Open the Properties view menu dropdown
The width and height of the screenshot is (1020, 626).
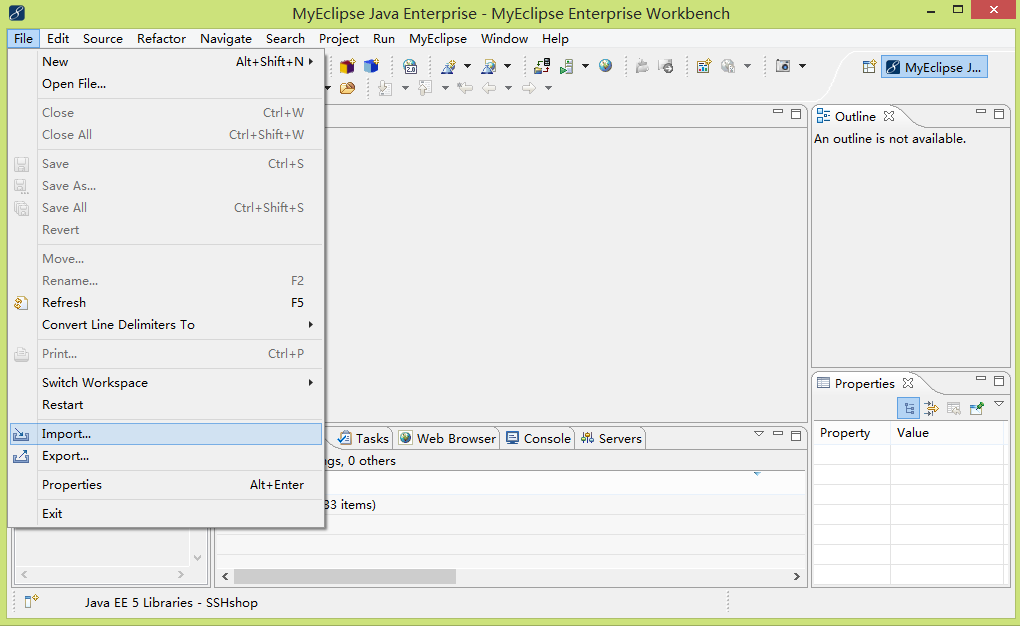pos(999,404)
